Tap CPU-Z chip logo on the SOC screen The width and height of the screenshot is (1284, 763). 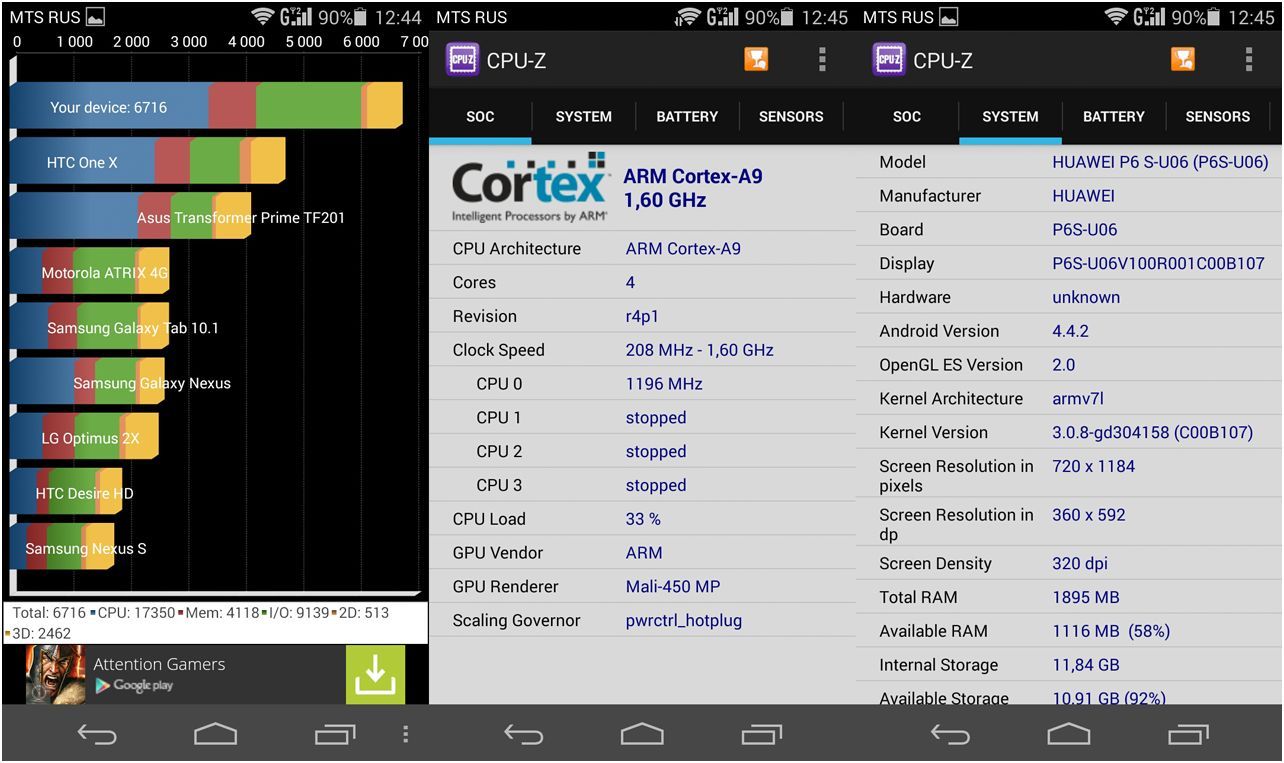coord(462,60)
